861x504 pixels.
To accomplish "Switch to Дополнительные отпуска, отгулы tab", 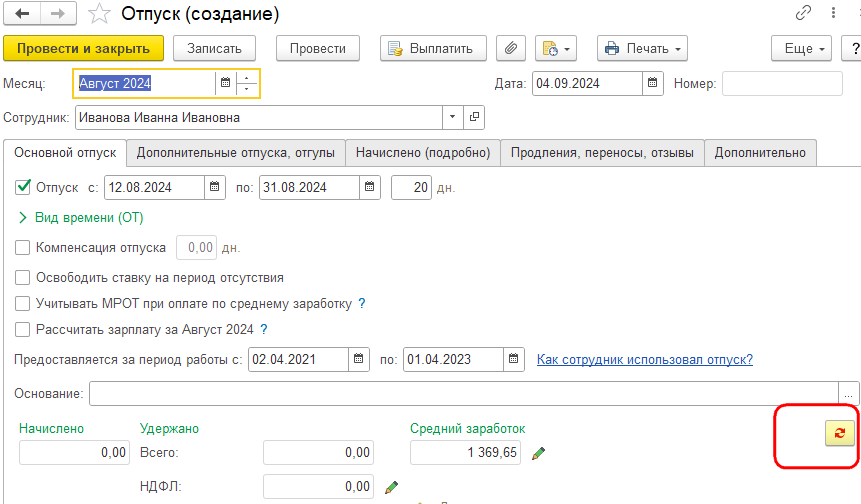I will (x=236, y=153).
